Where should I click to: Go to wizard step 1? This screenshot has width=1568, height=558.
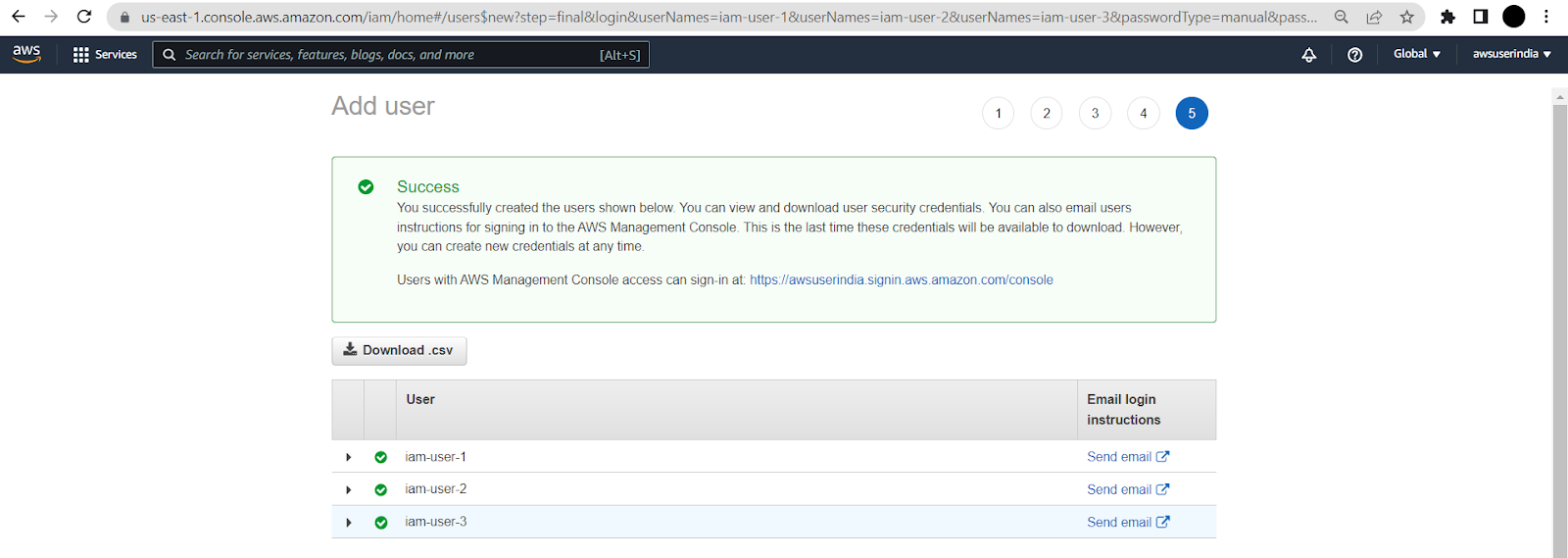point(999,114)
